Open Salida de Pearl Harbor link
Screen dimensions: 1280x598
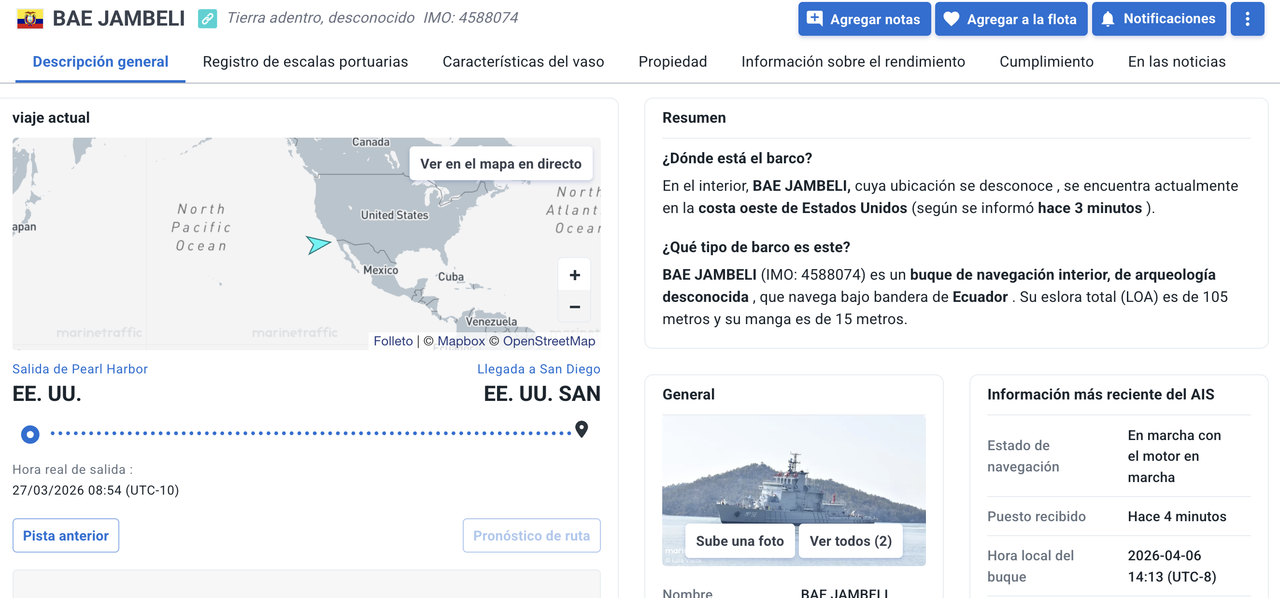tap(80, 369)
